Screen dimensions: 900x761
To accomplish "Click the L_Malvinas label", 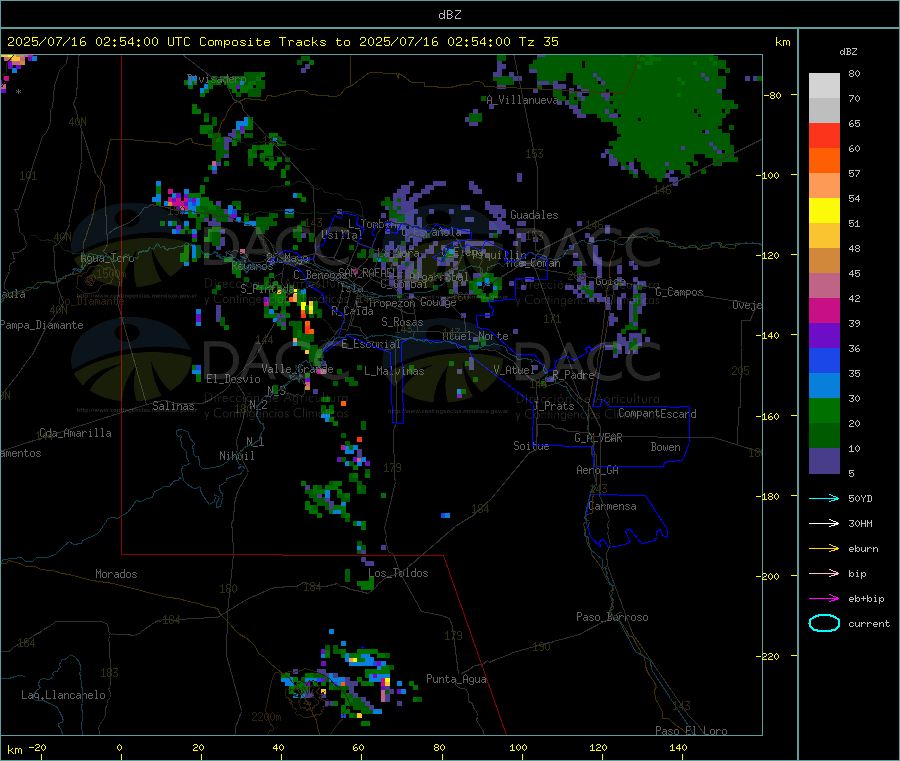I will [x=394, y=371].
